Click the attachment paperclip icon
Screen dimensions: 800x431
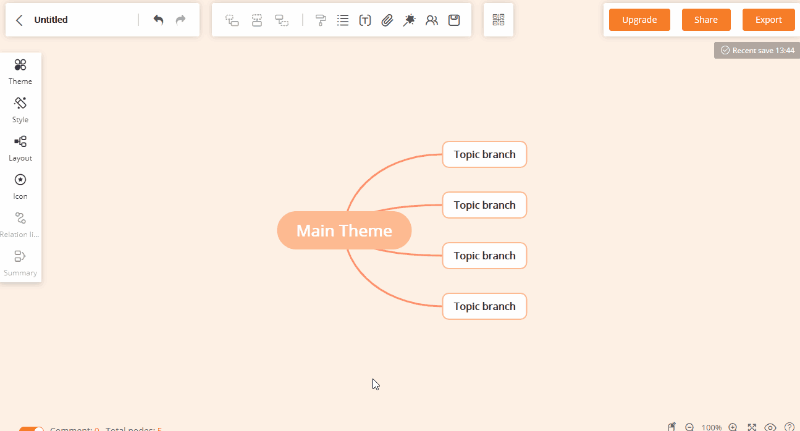point(387,20)
